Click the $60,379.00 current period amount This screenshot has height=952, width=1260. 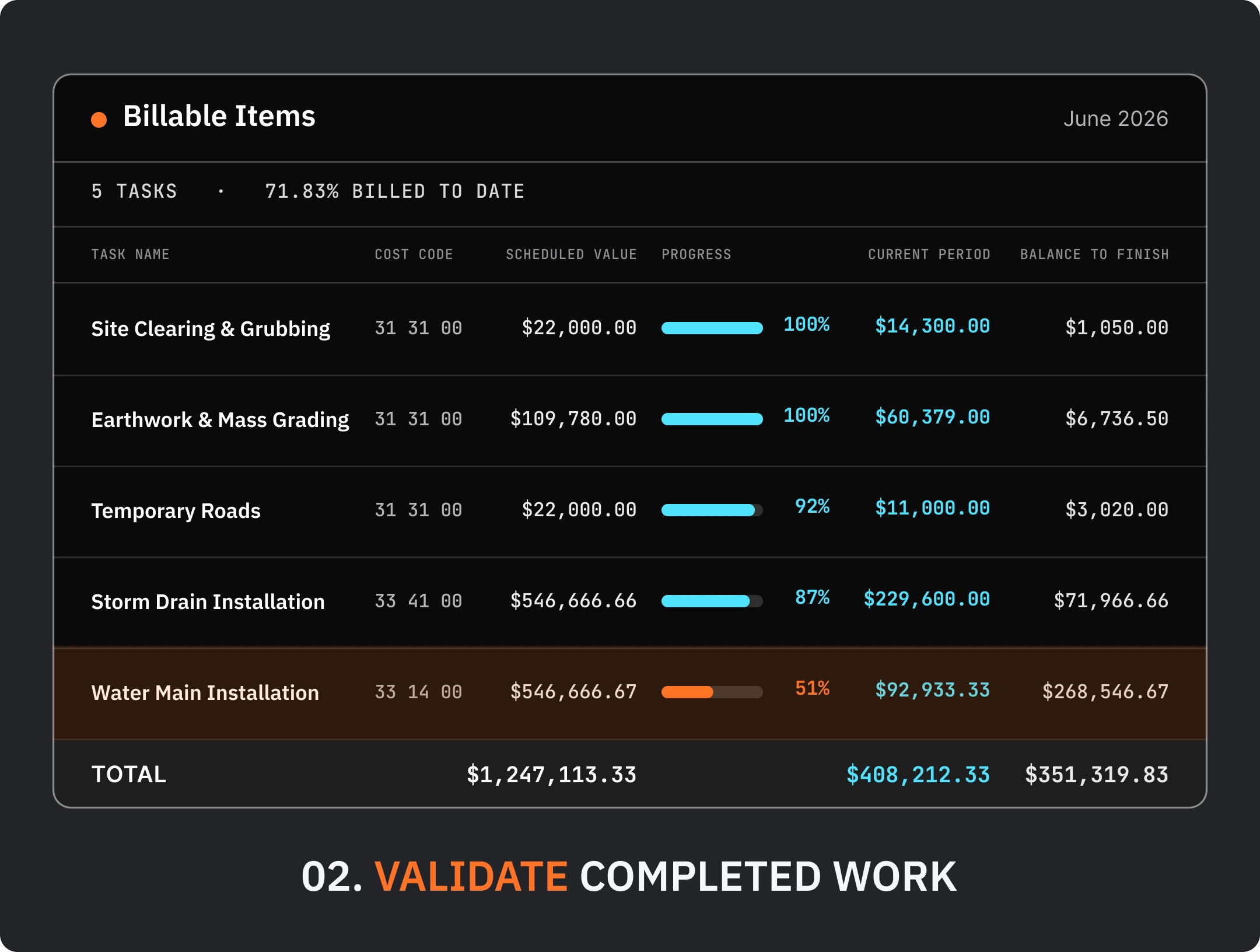932,417
